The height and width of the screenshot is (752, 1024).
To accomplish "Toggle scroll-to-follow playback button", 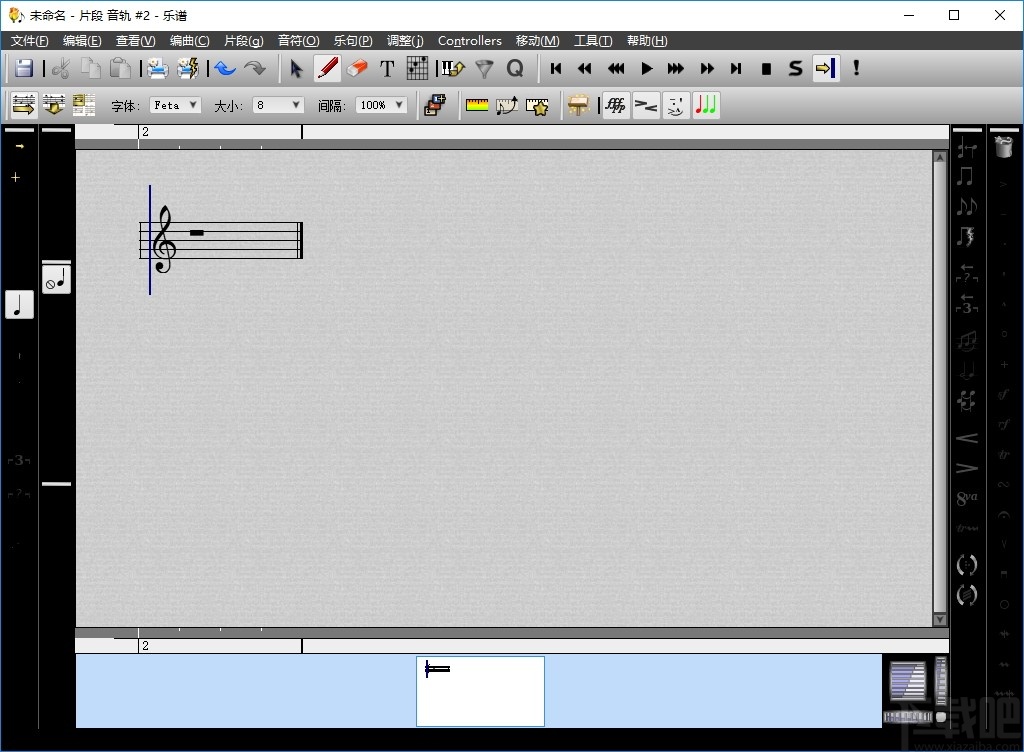I will click(x=825, y=68).
